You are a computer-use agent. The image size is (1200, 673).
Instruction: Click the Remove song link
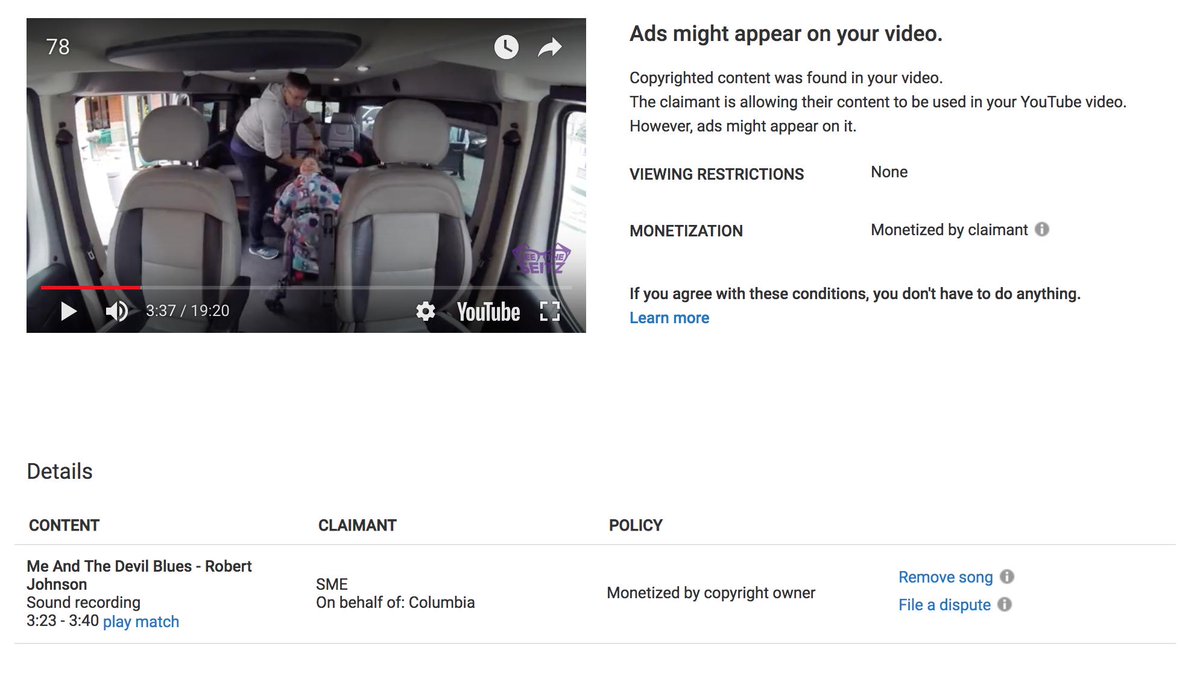coord(945,577)
